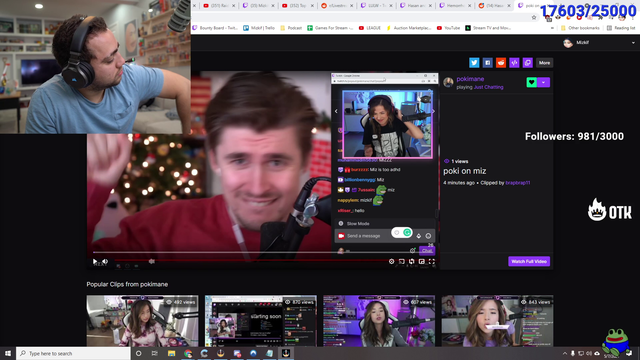The height and width of the screenshot is (360, 640).
Task: Mute the clip volume
Action: click(x=105, y=261)
